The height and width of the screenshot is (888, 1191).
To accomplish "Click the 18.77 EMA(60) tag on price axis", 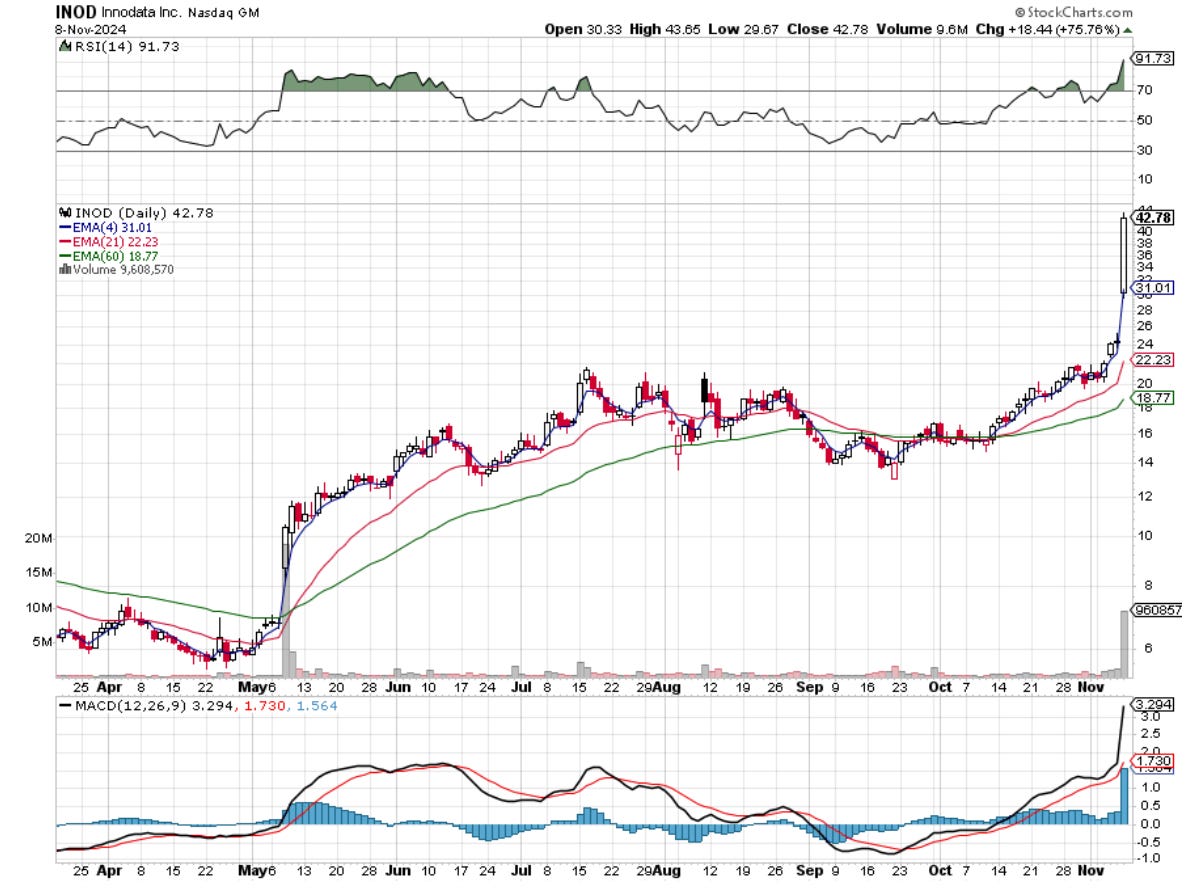I will (1154, 398).
